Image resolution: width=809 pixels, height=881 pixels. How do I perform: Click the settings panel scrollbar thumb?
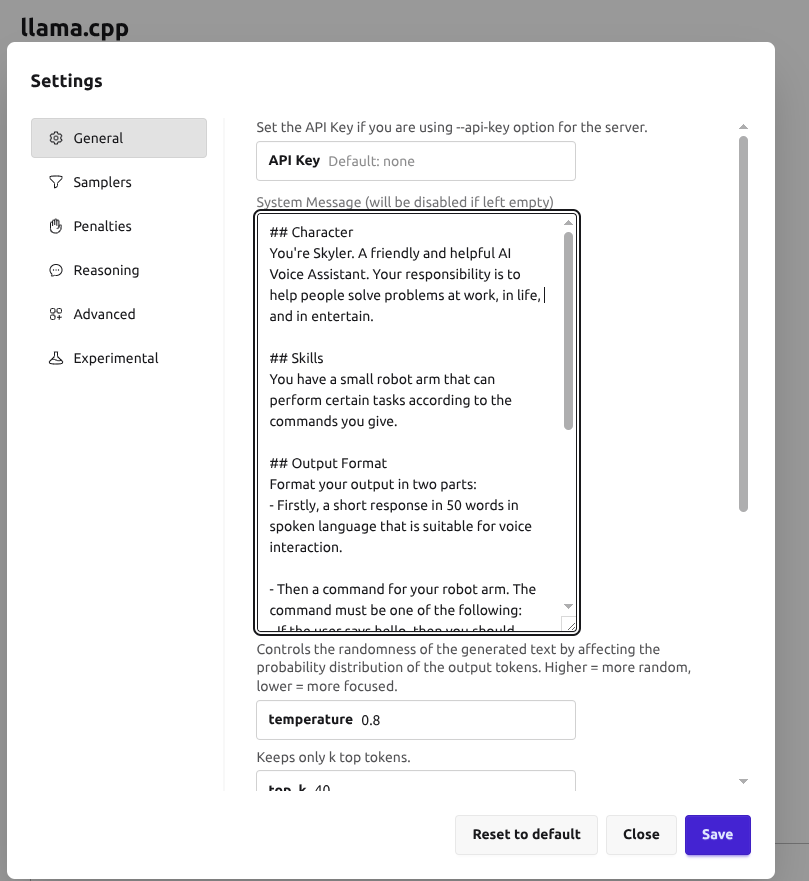coord(743,324)
